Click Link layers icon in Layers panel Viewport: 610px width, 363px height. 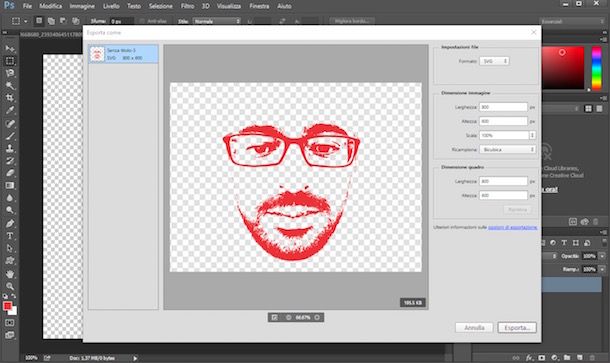(x=516, y=358)
